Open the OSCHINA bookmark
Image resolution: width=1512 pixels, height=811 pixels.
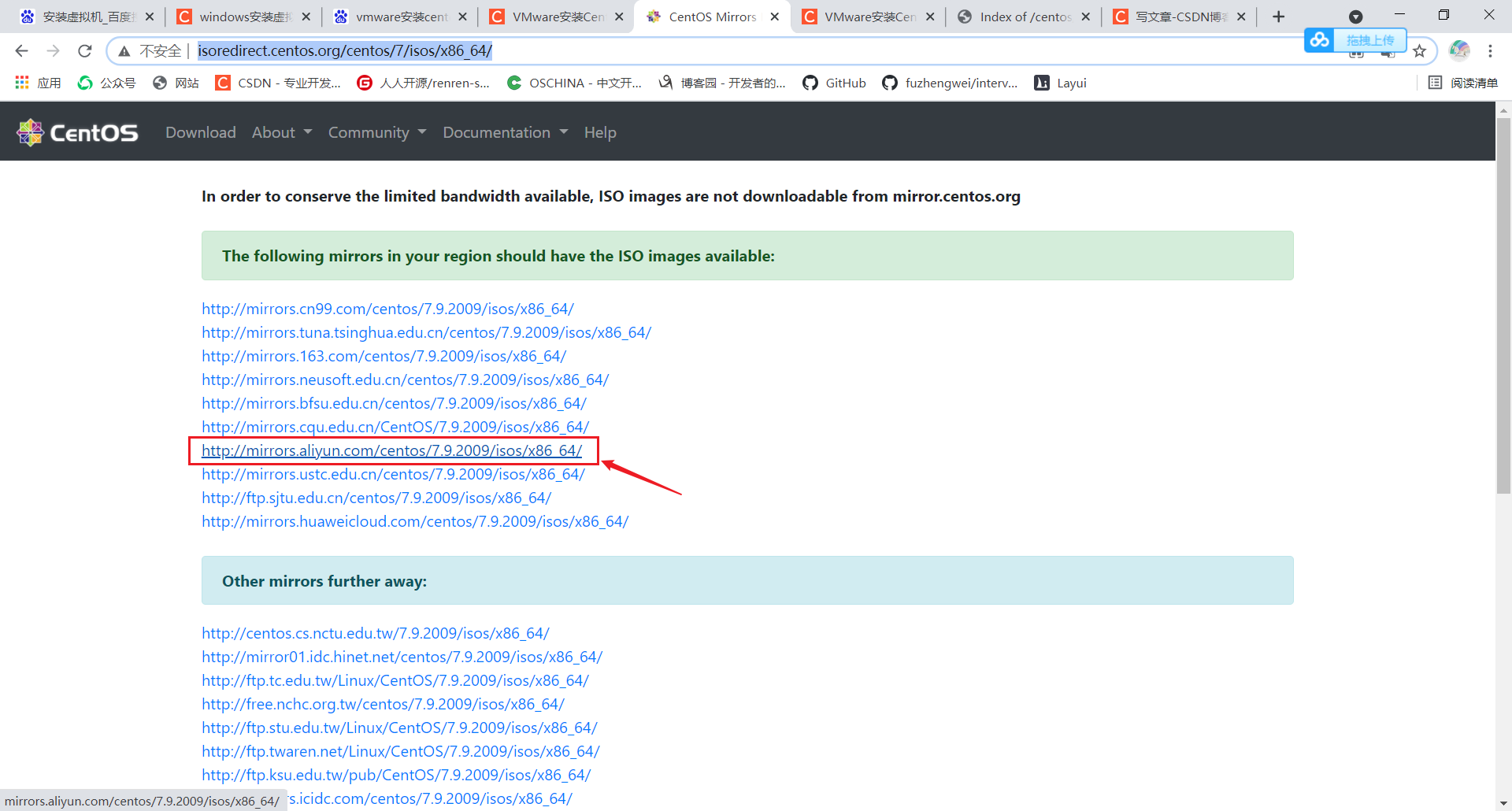[574, 83]
